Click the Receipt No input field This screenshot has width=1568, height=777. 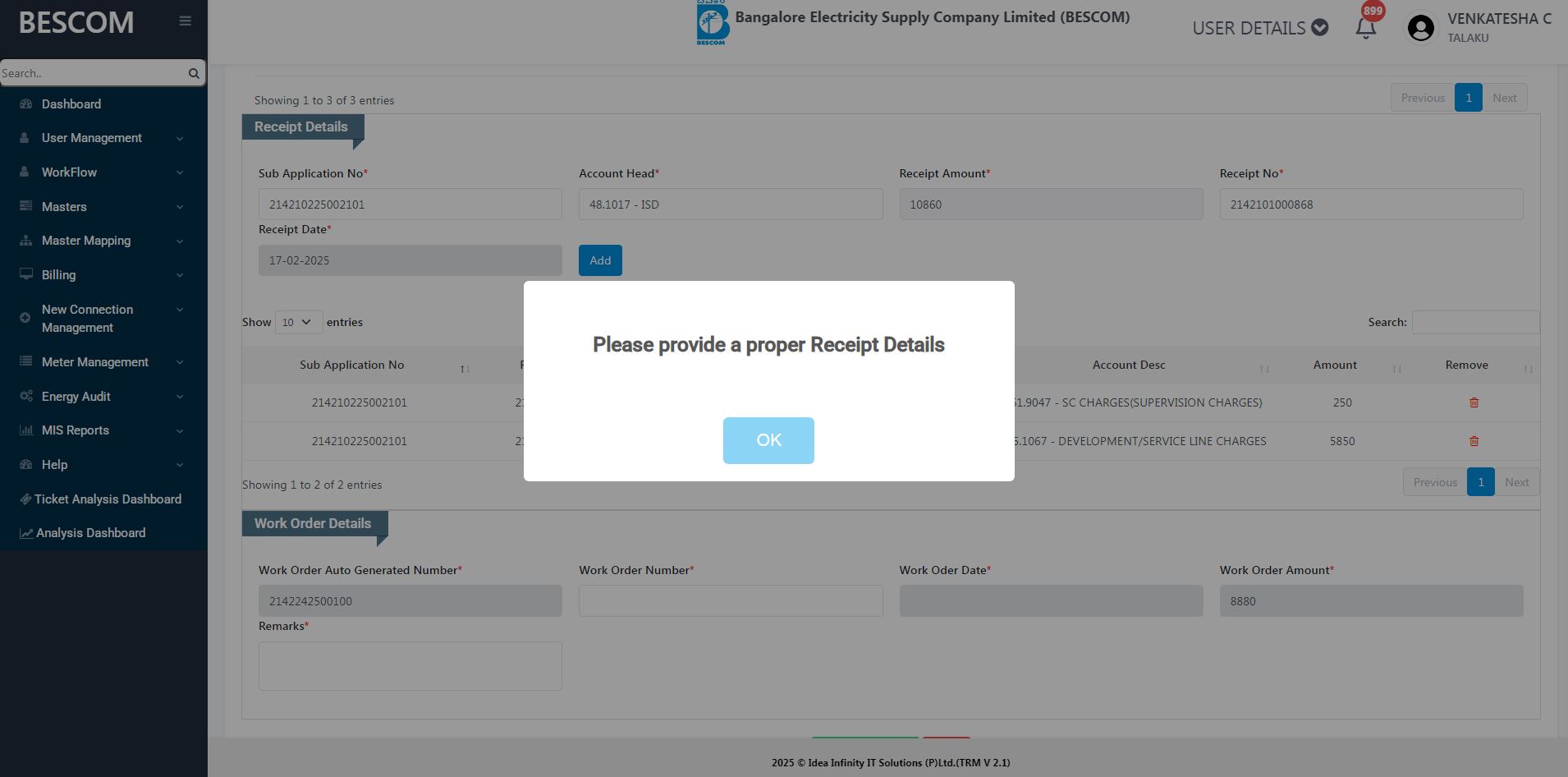[x=1371, y=205]
